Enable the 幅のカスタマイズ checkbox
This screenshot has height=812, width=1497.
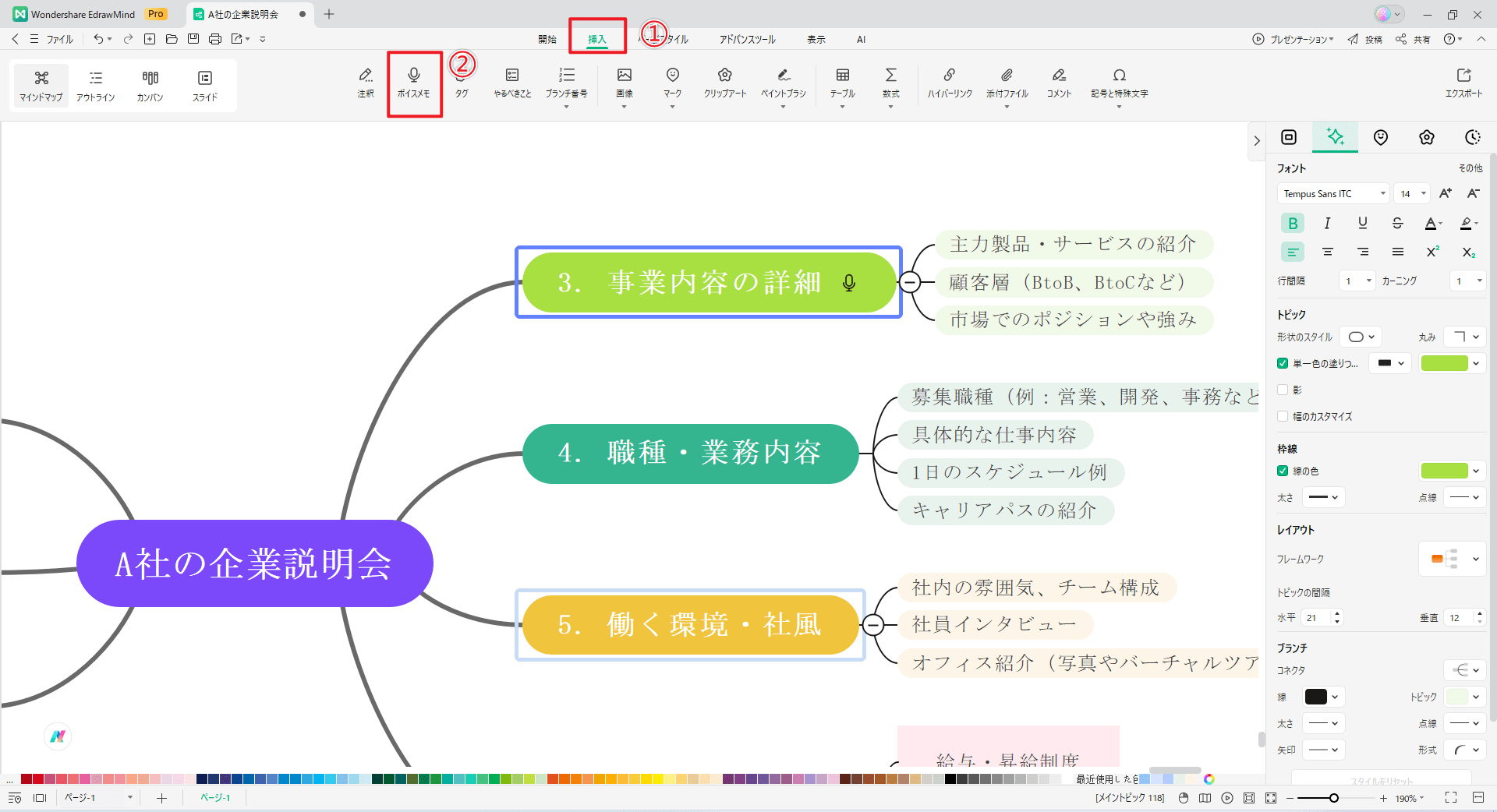pyautogui.click(x=1283, y=416)
